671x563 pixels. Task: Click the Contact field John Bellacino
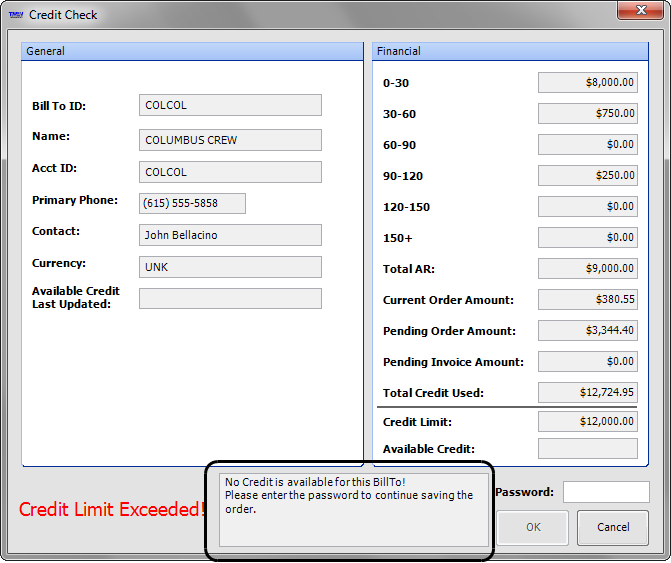pos(230,235)
